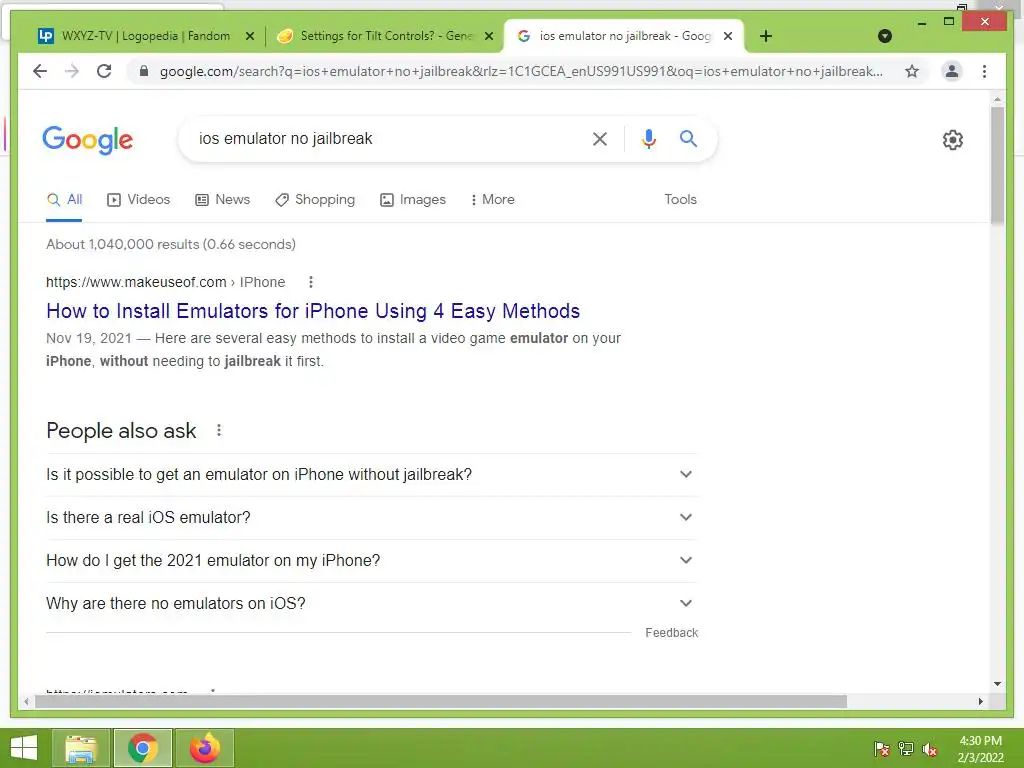Open network status tray icon
Image resolution: width=1024 pixels, height=768 pixels.
[x=906, y=748]
